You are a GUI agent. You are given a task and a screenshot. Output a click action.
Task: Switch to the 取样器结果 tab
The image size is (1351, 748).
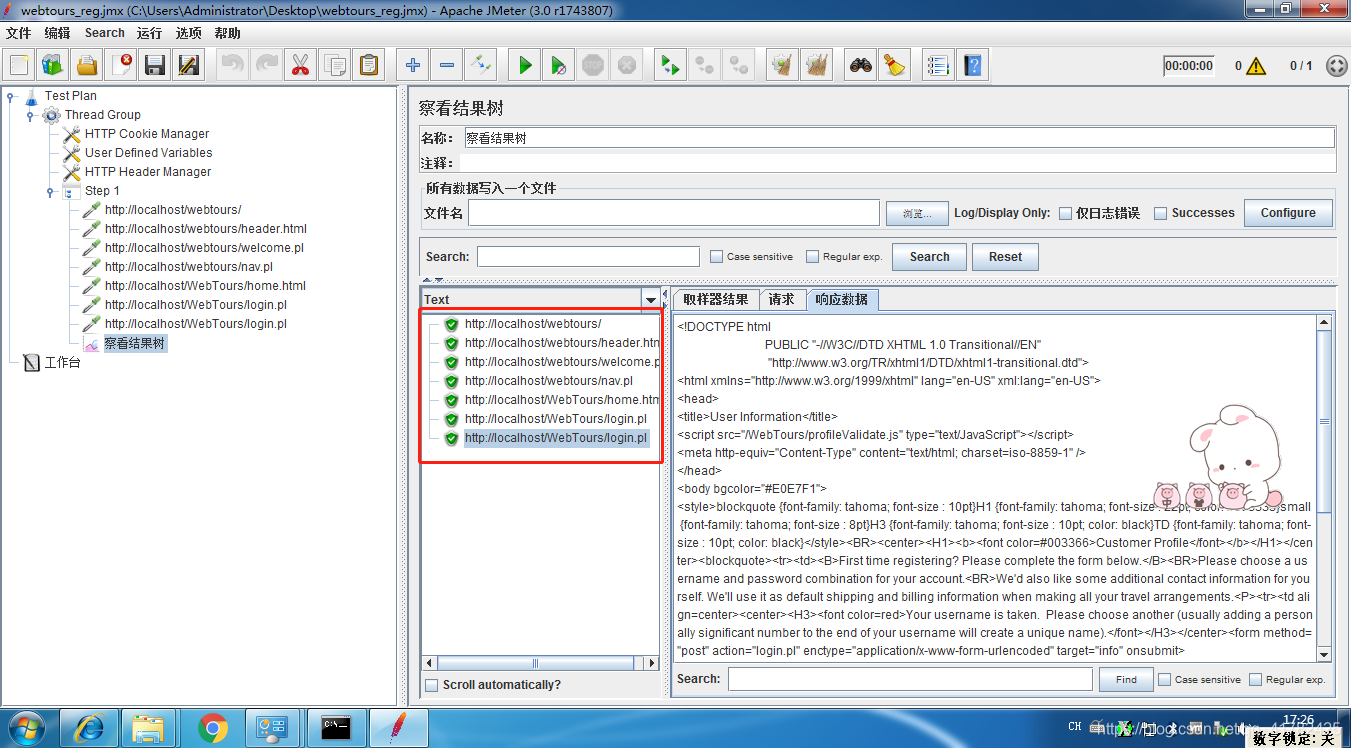pyautogui.click(x=716, y=299)
